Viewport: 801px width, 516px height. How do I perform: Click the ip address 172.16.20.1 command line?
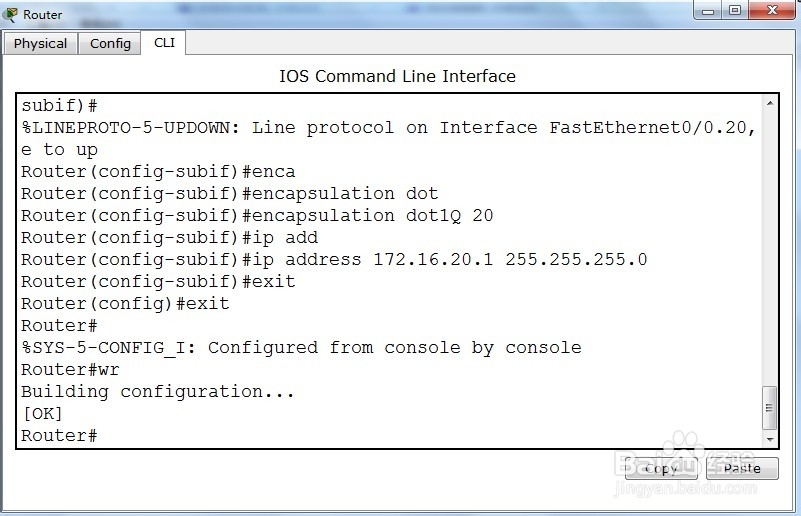[334, 260]
